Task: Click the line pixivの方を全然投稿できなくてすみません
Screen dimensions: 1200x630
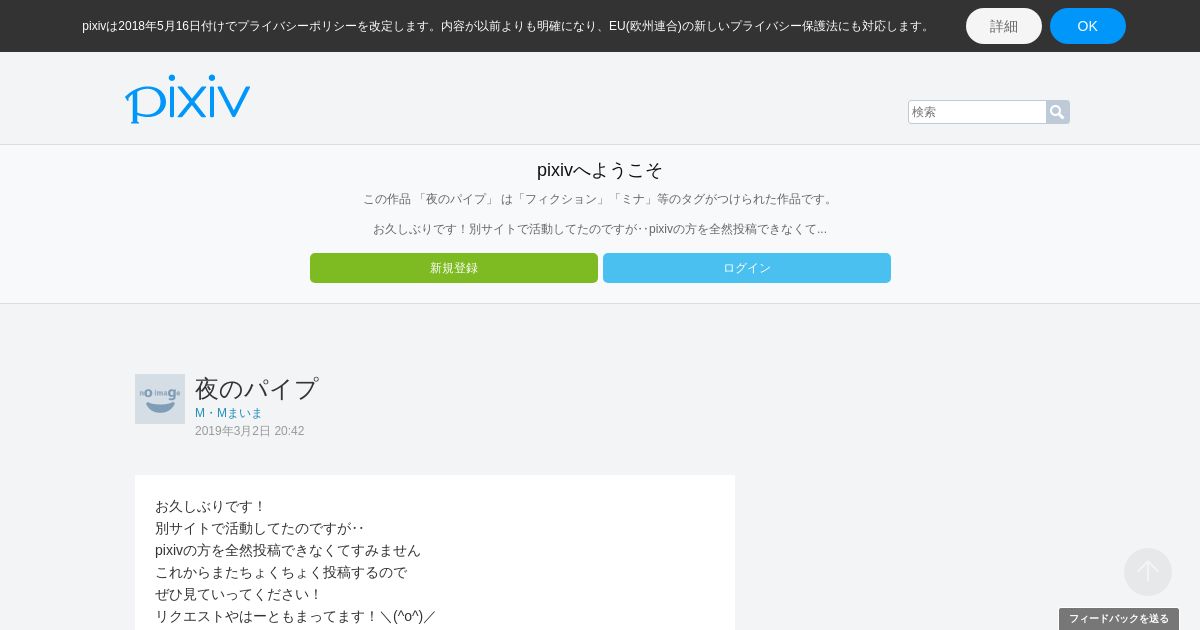Action: pyautogui.click(x=288, y=550)
